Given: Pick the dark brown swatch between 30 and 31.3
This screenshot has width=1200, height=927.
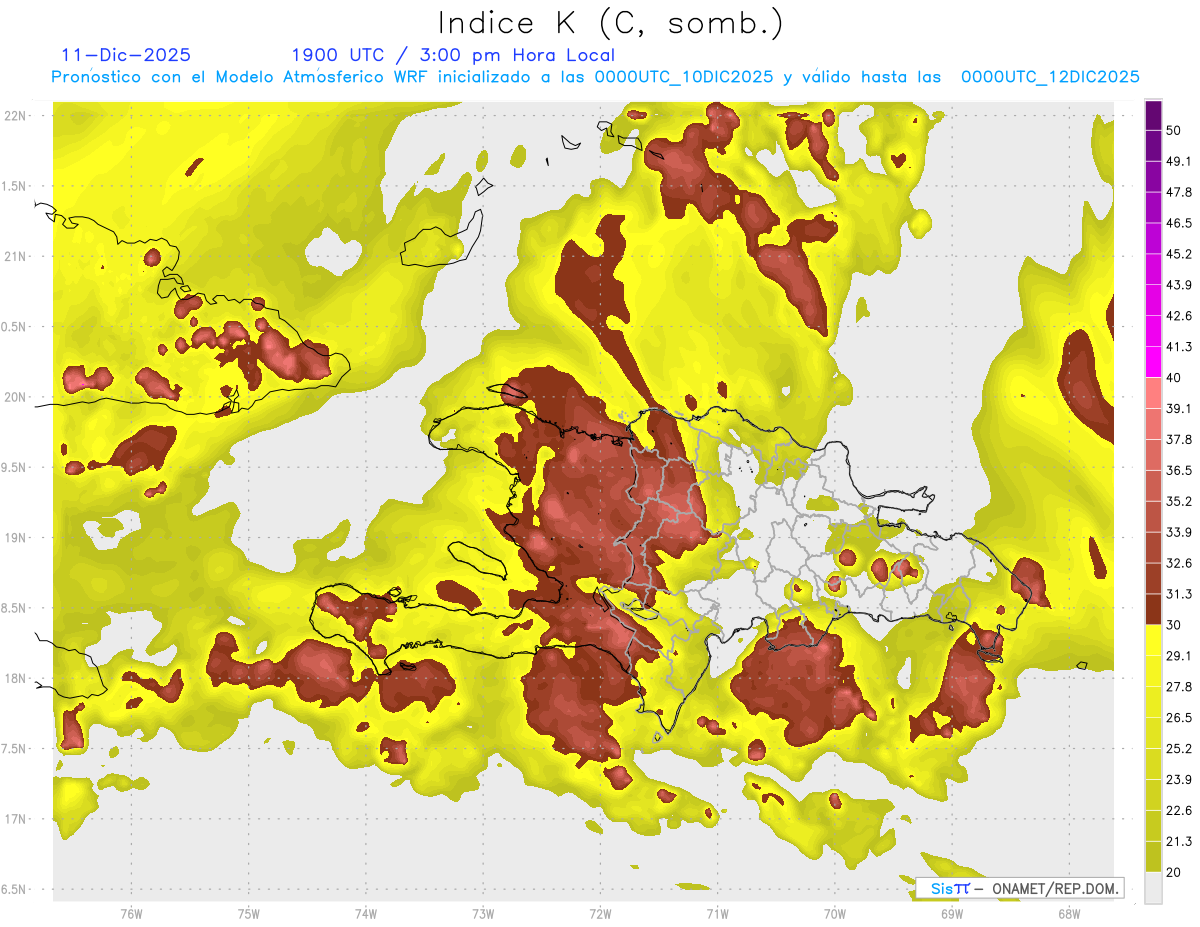Looking at the screenshot, I should pyautogui.click(x=1153, y=609).
